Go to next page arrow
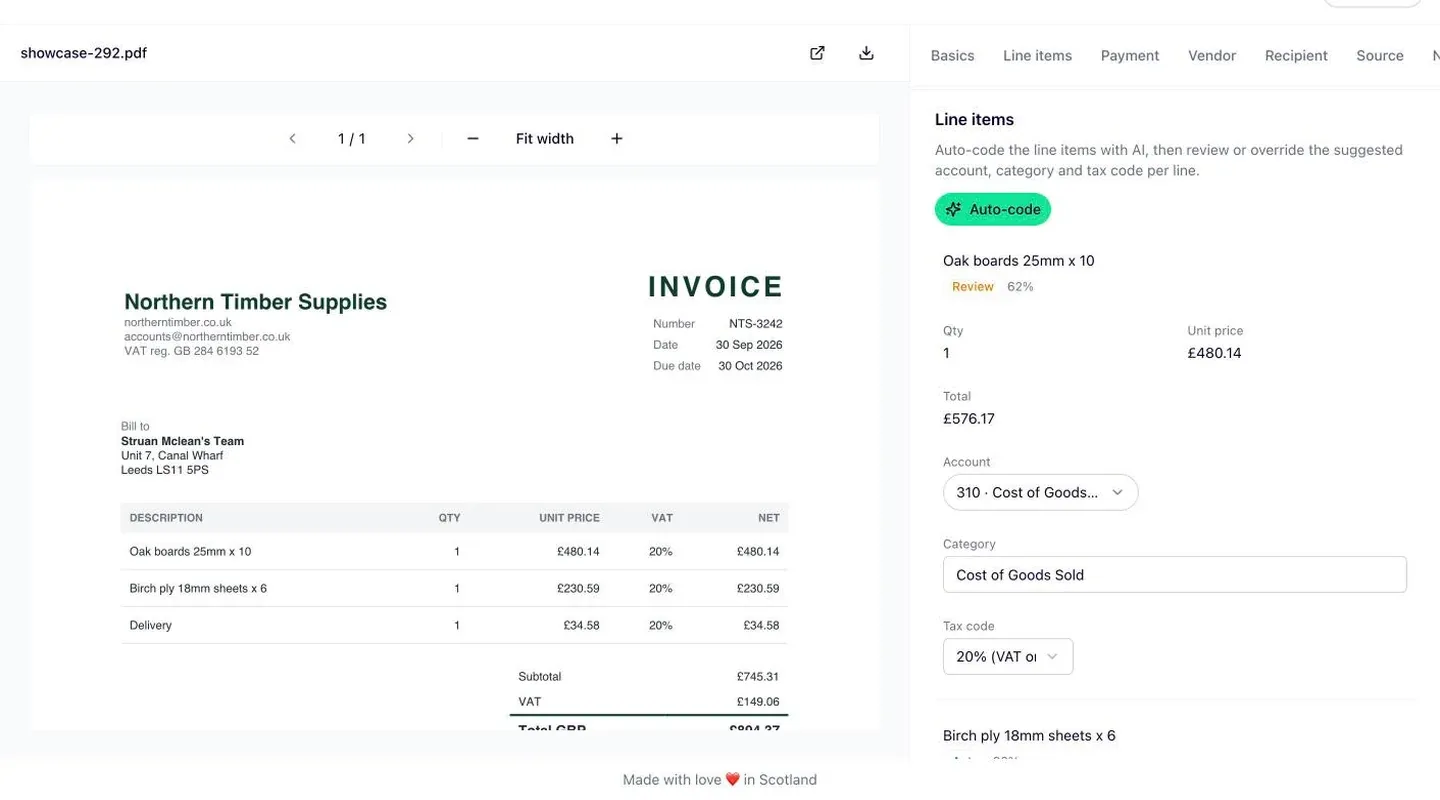This screenshot has width=1440, height=800. coord(410,139)
